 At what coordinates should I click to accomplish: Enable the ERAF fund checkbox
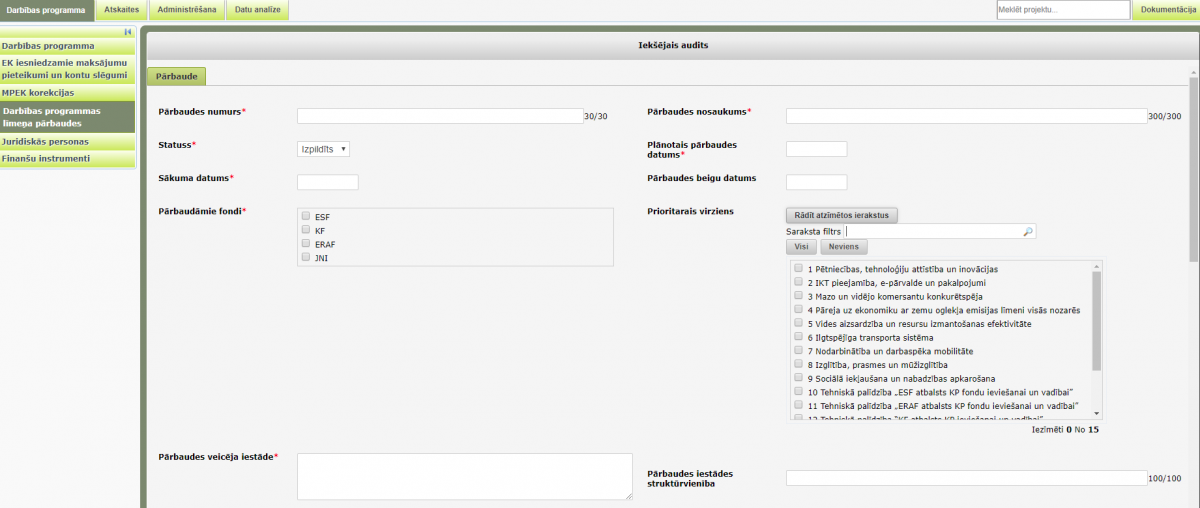[x=306, y=243]
